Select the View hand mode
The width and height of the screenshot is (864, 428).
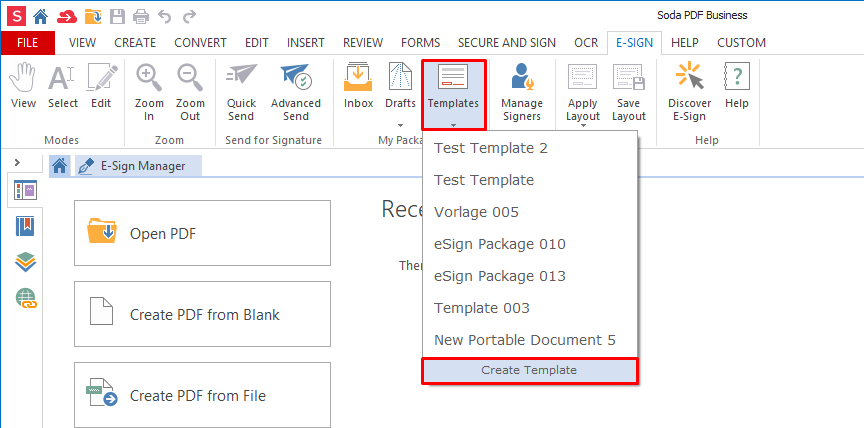[x=23, y=86]
